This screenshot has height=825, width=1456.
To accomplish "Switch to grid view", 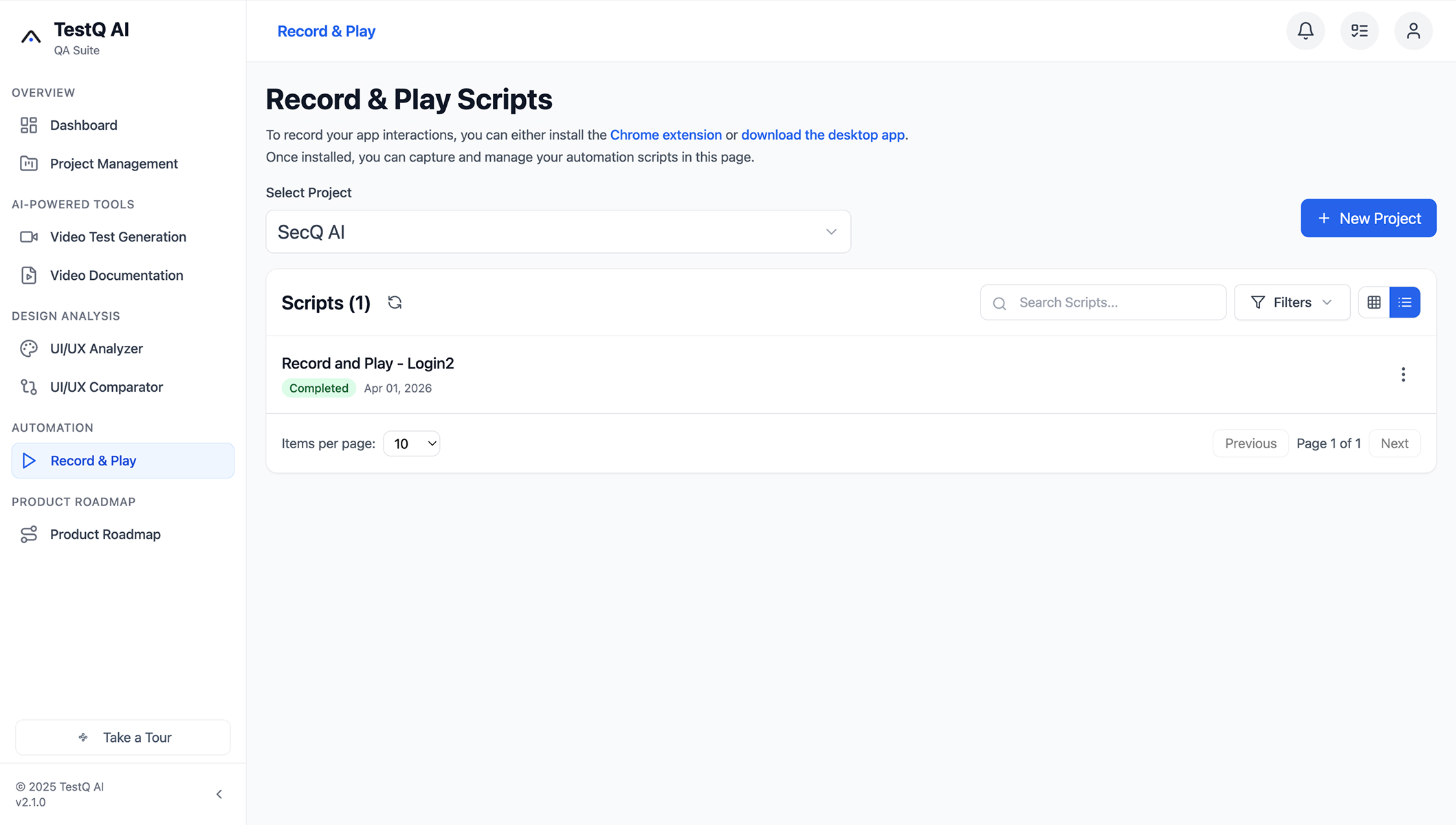I will point(1374,302).
